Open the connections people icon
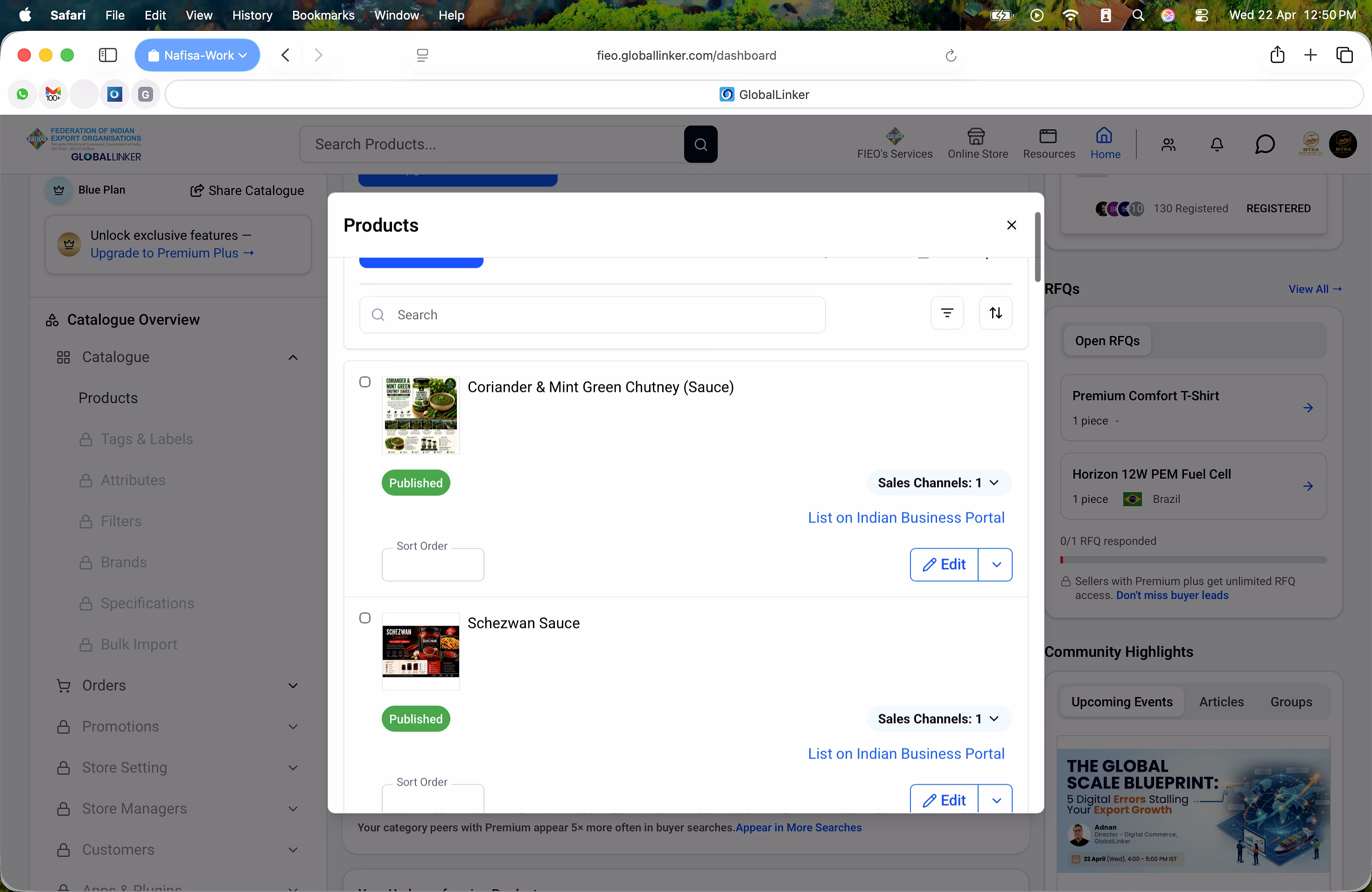 [x=1169, y=144]
